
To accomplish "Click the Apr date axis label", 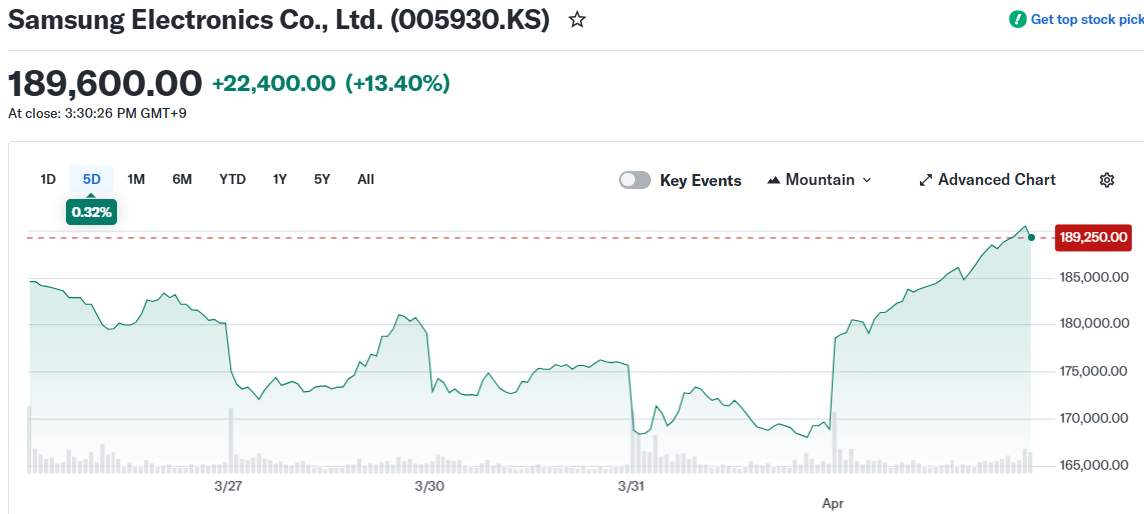I will point(832,503).
